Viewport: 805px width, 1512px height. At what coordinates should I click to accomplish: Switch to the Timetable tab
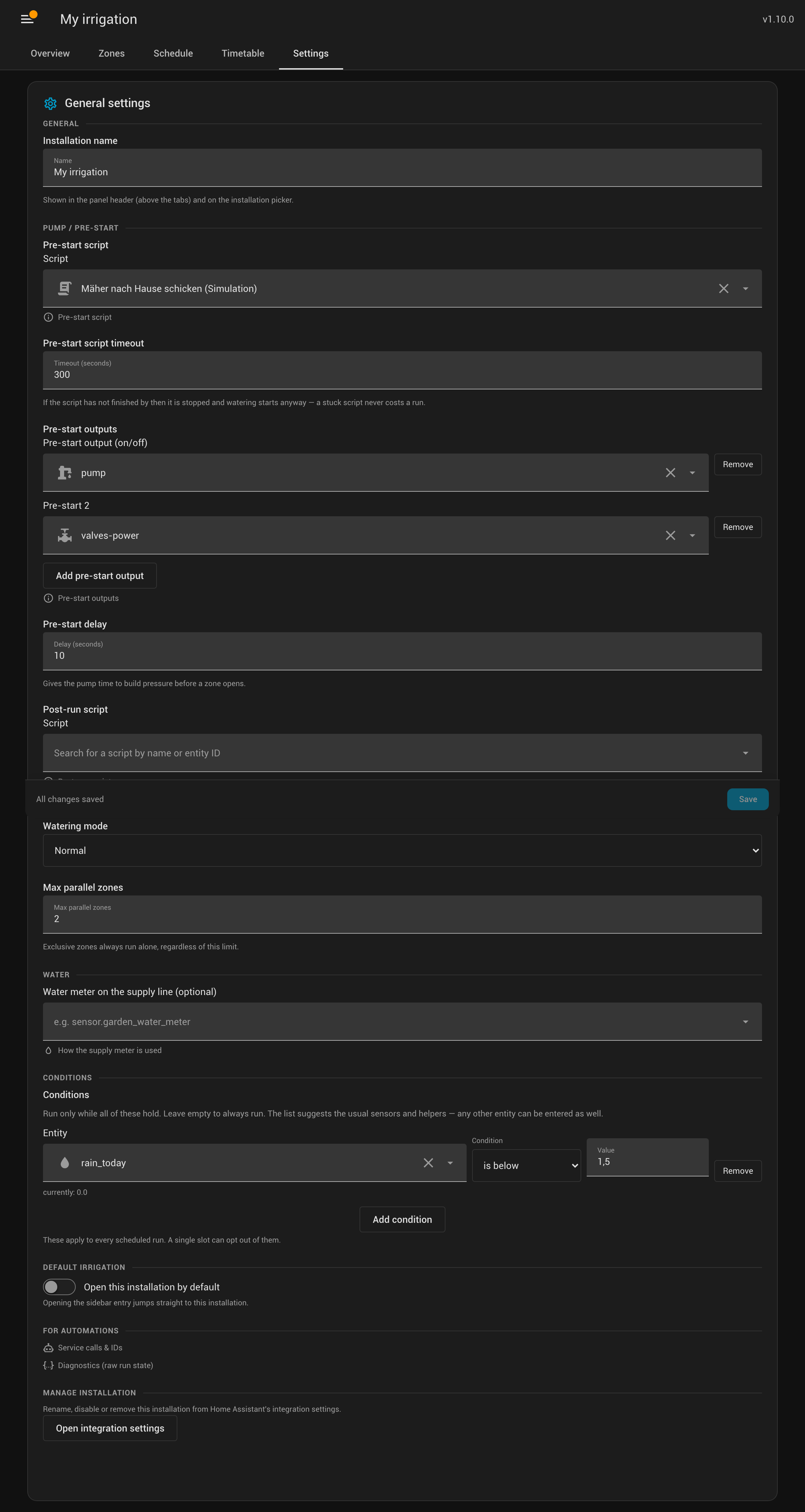(243, 54)
